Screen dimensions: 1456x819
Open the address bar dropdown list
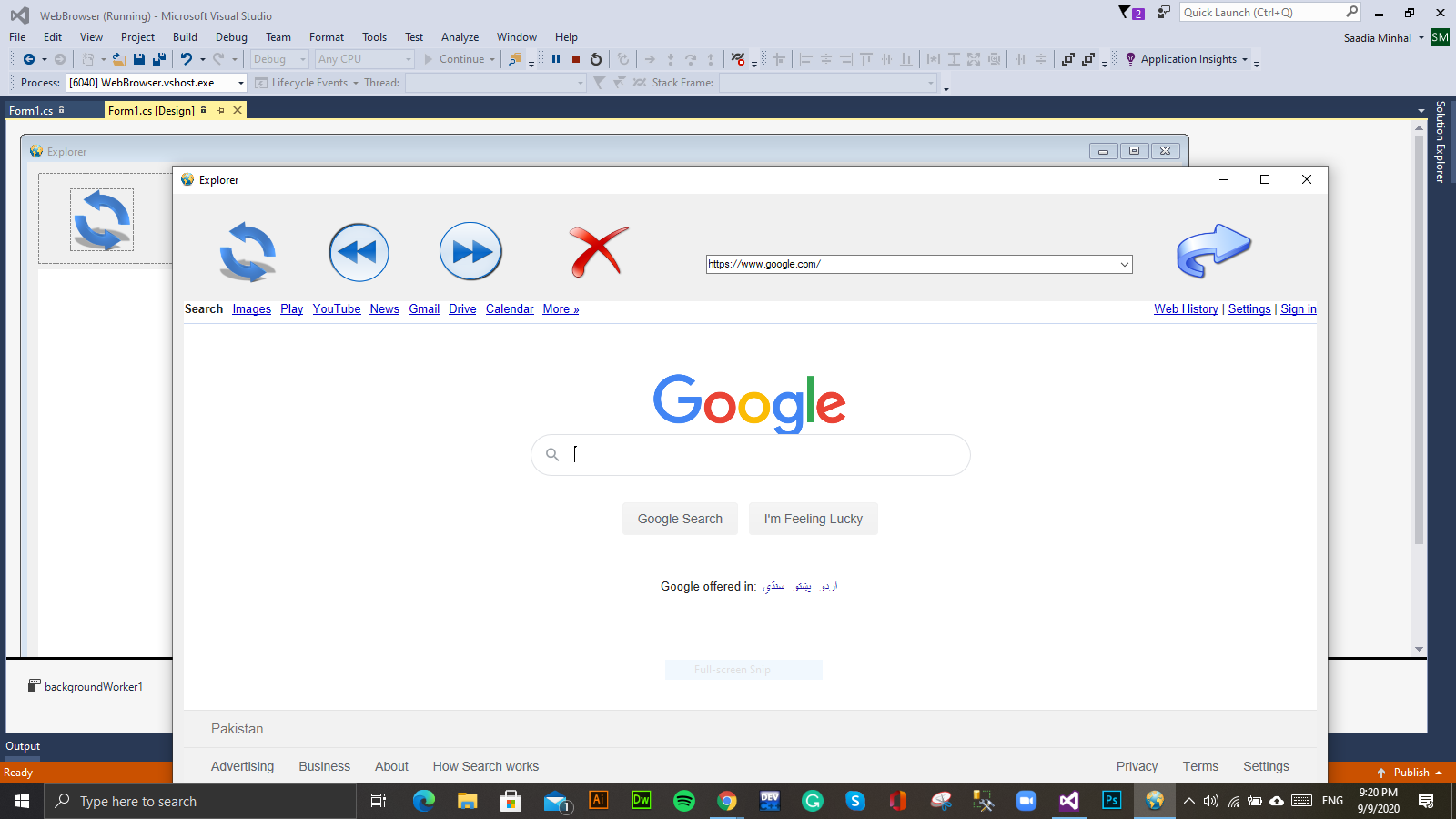pos(1124,264)
